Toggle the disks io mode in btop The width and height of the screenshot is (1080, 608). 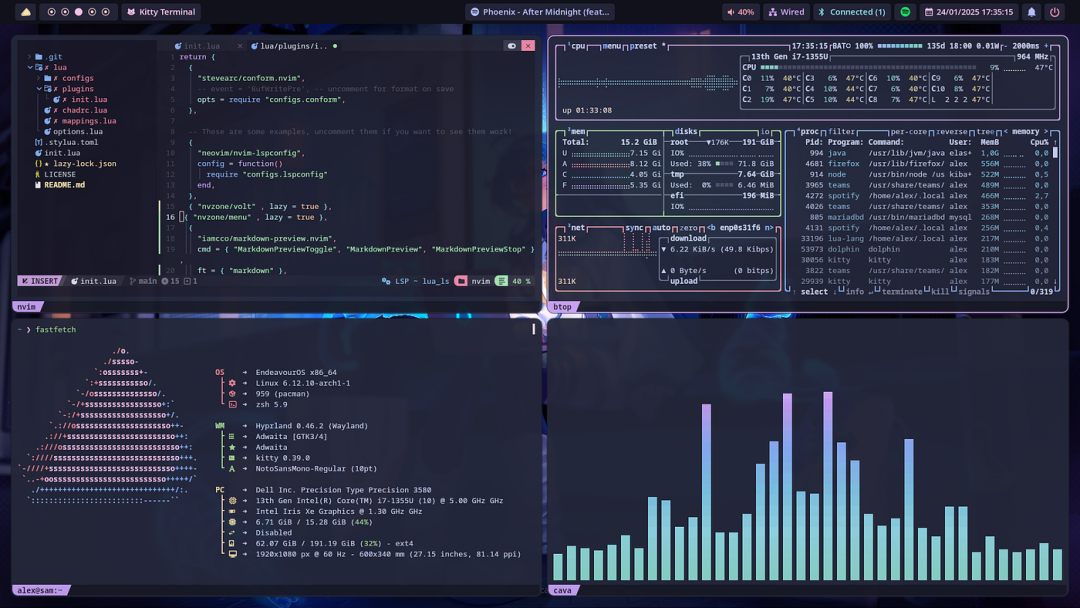click(x=765, y=132)
